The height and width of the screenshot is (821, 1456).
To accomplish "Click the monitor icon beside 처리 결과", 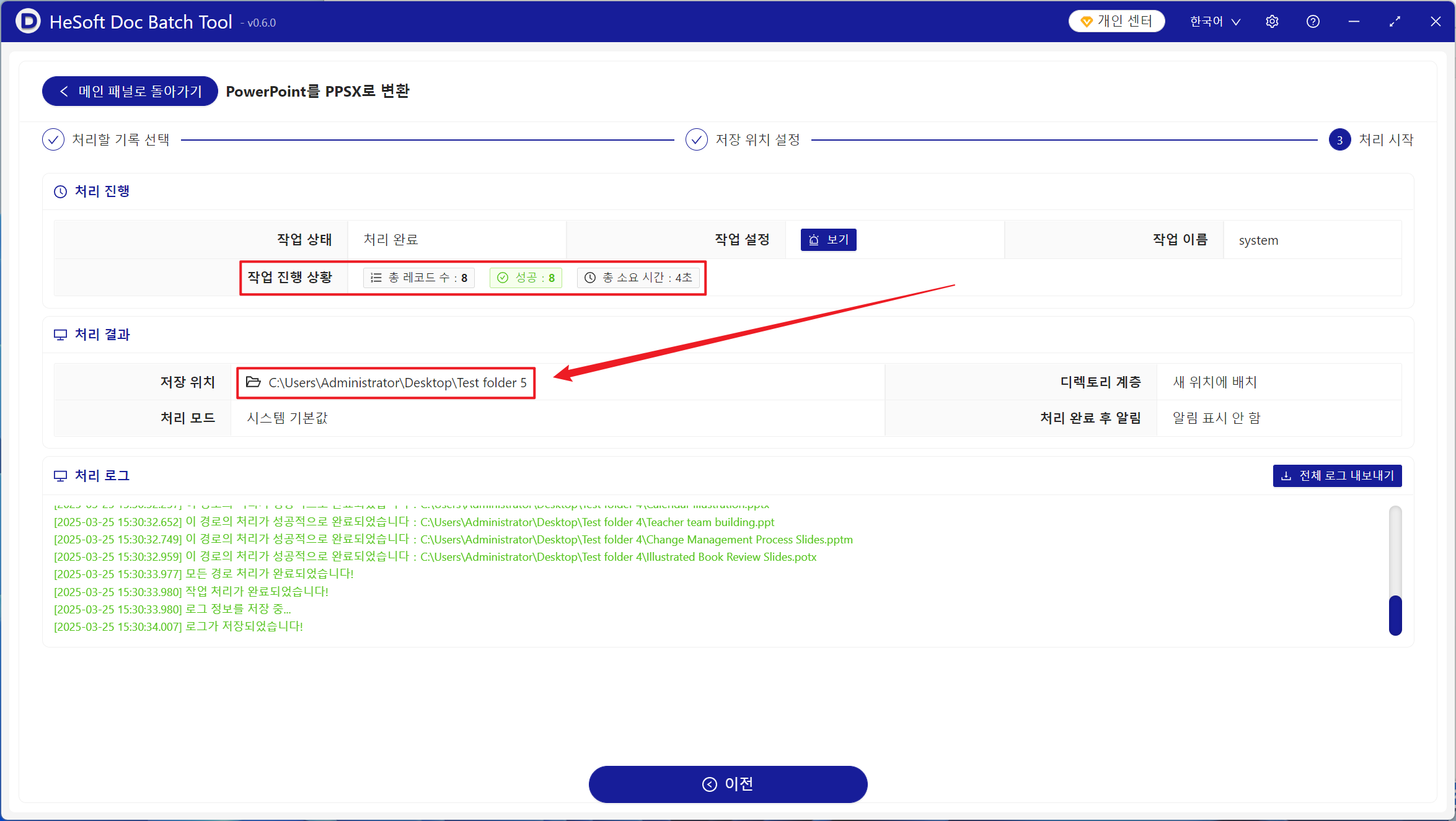I will 60,335.
